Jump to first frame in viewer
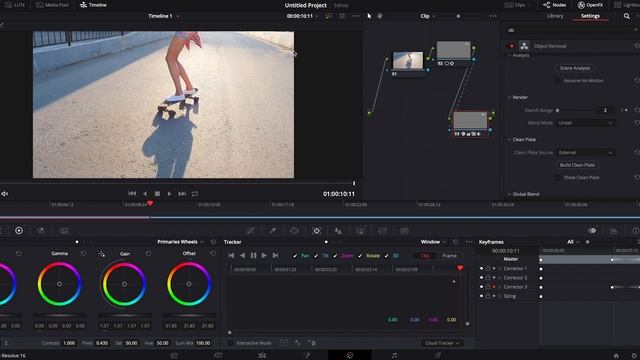 132,193
